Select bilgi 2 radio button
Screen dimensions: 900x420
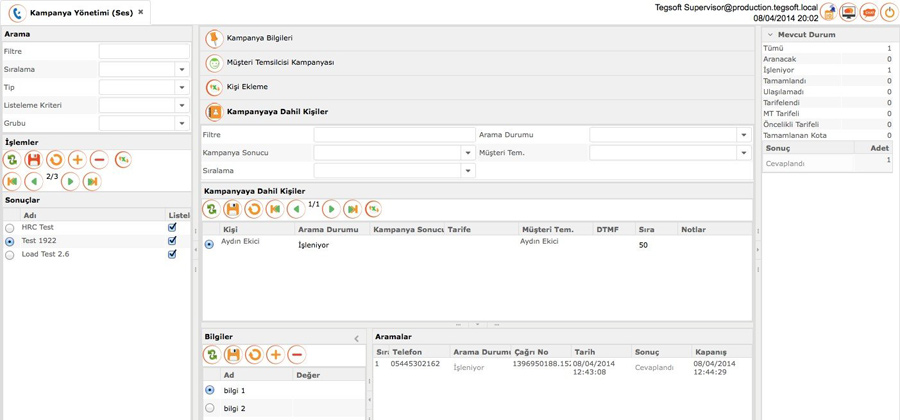coord(210,408)
